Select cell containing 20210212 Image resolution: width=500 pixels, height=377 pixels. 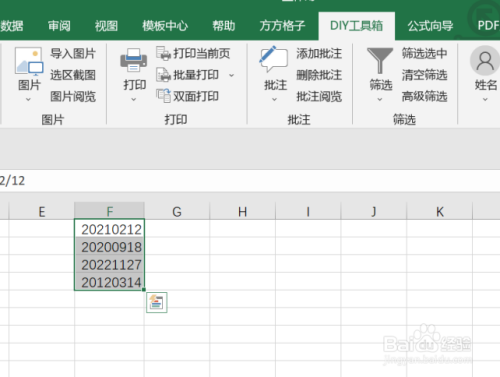click(x=110, y=229)
